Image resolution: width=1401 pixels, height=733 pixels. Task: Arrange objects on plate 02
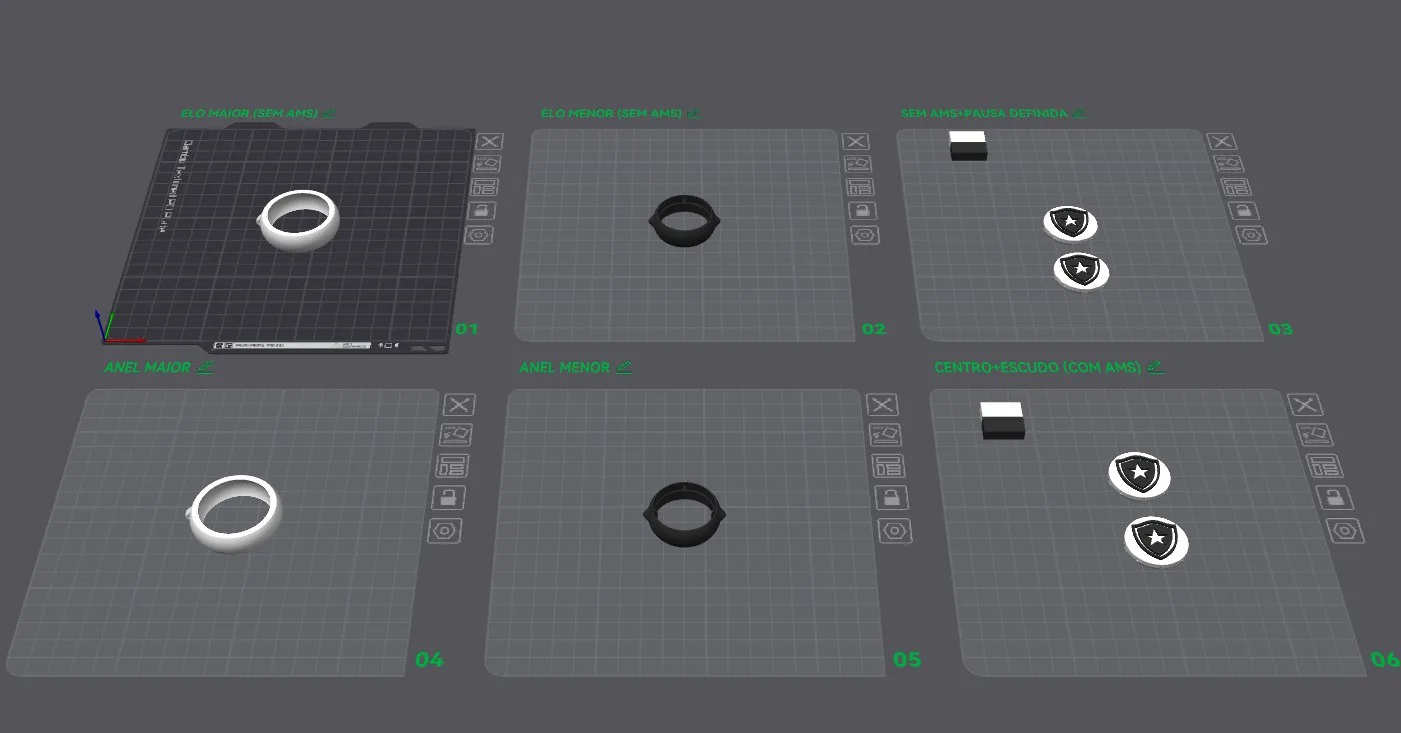tap(860, 187)
